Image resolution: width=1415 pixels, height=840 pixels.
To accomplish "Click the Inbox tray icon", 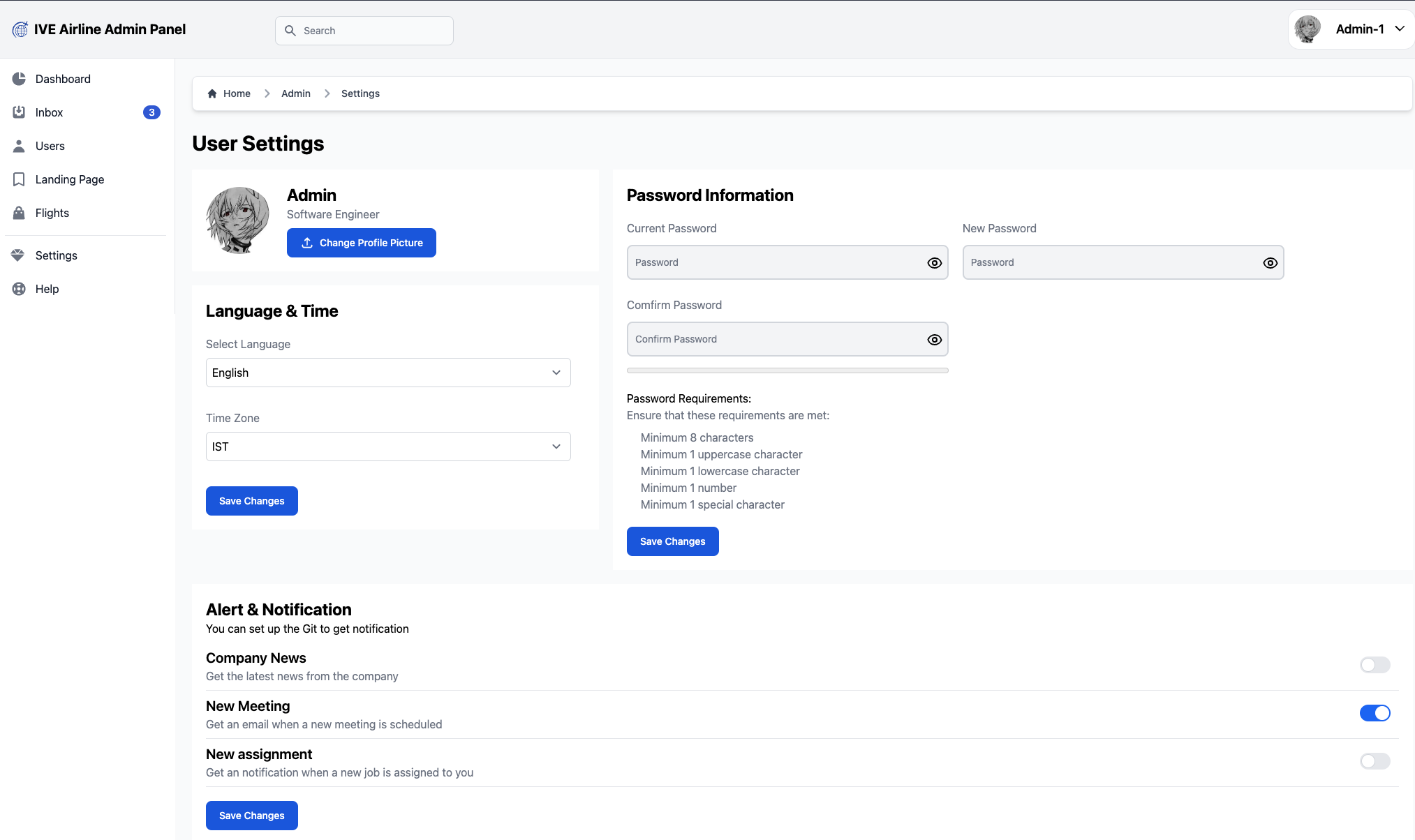I will 19,112.
